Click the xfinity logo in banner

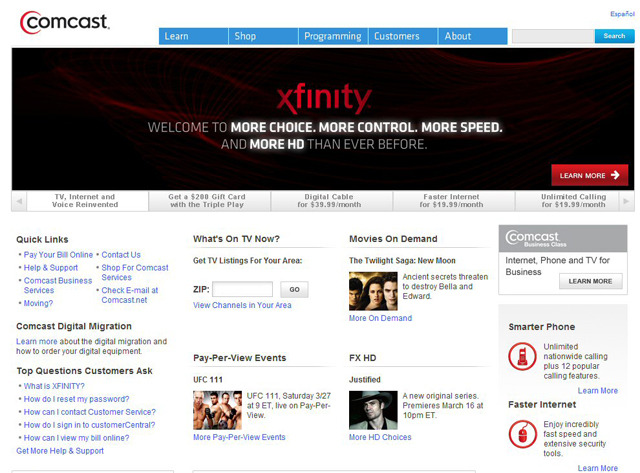[324, 98]
